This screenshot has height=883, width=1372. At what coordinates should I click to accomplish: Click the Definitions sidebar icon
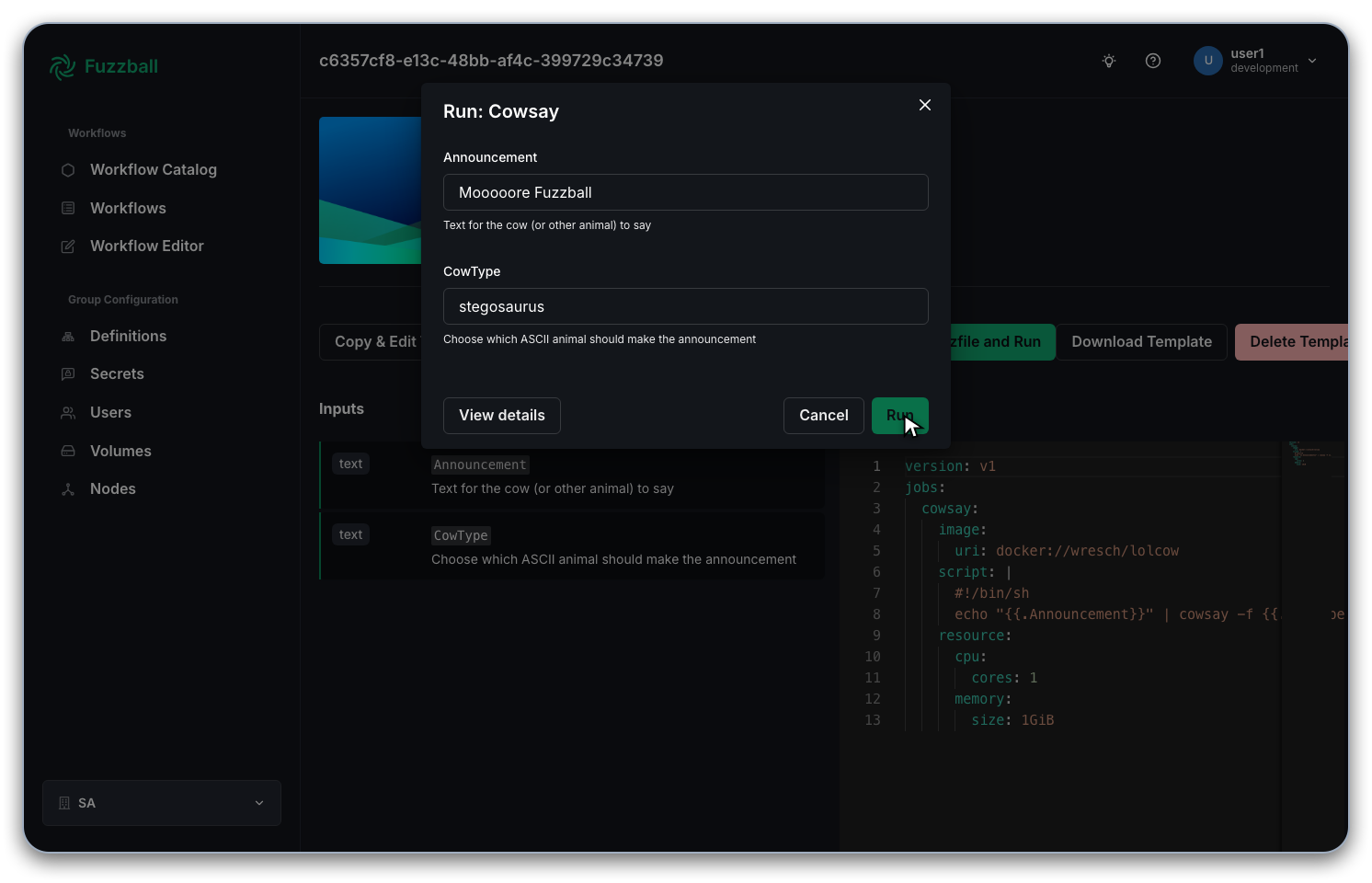coord(68,337)
